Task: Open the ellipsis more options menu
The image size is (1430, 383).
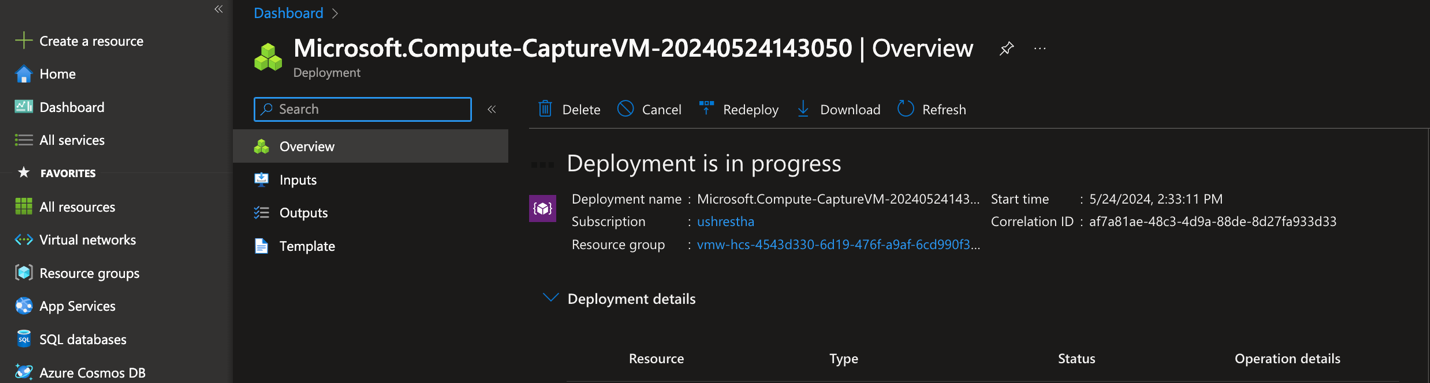Action: 1040,48
